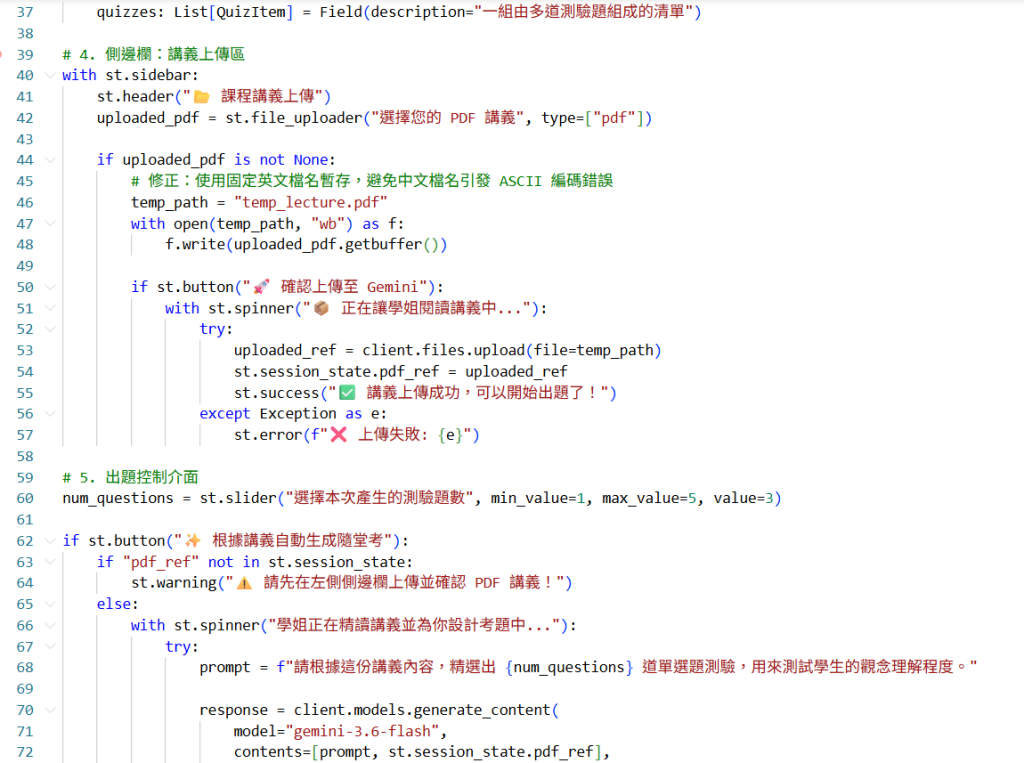
Task: Click "st.success" on line 55
Action: (276, 393)
